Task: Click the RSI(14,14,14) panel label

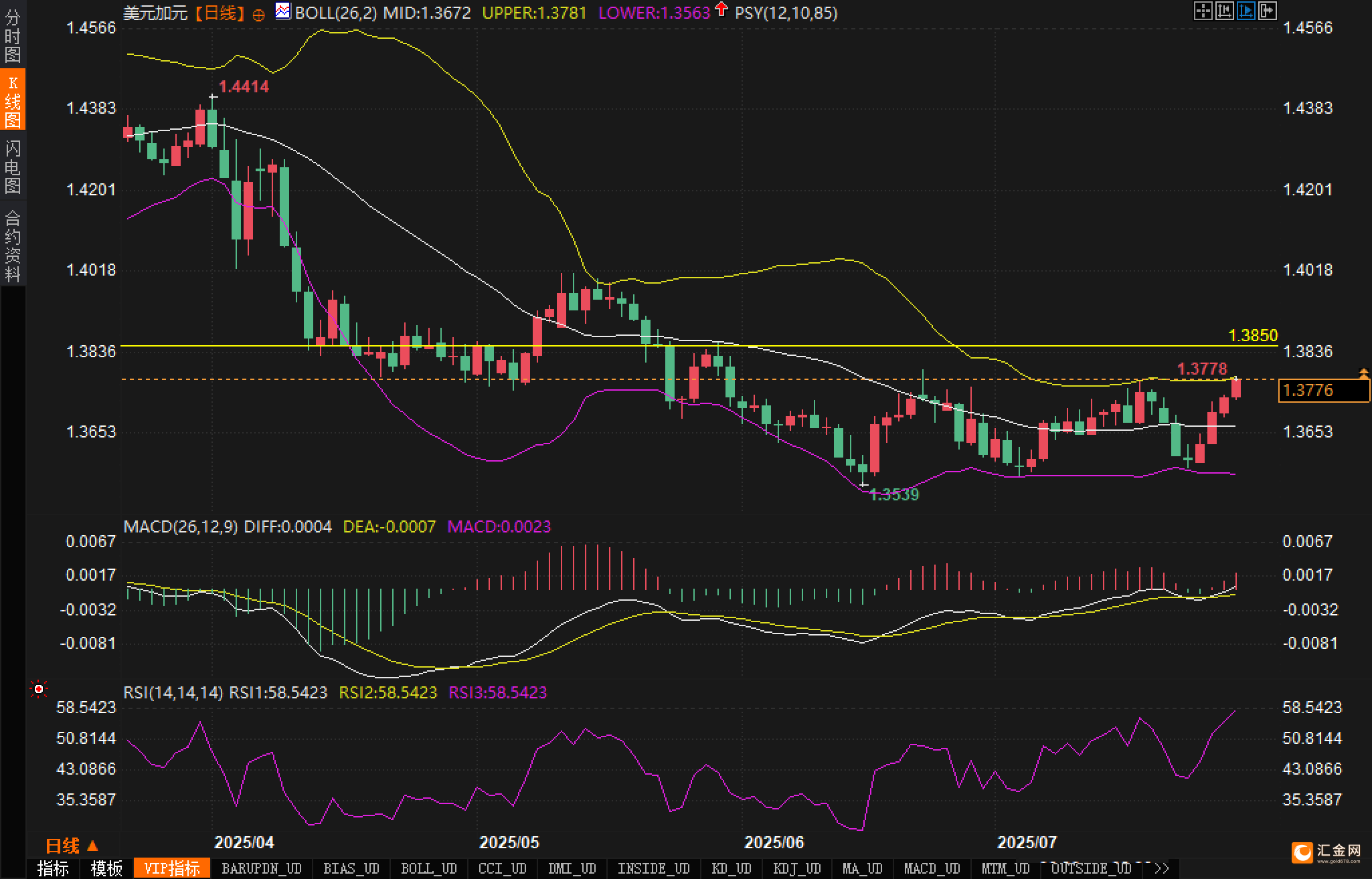Action: click(173, 692)
